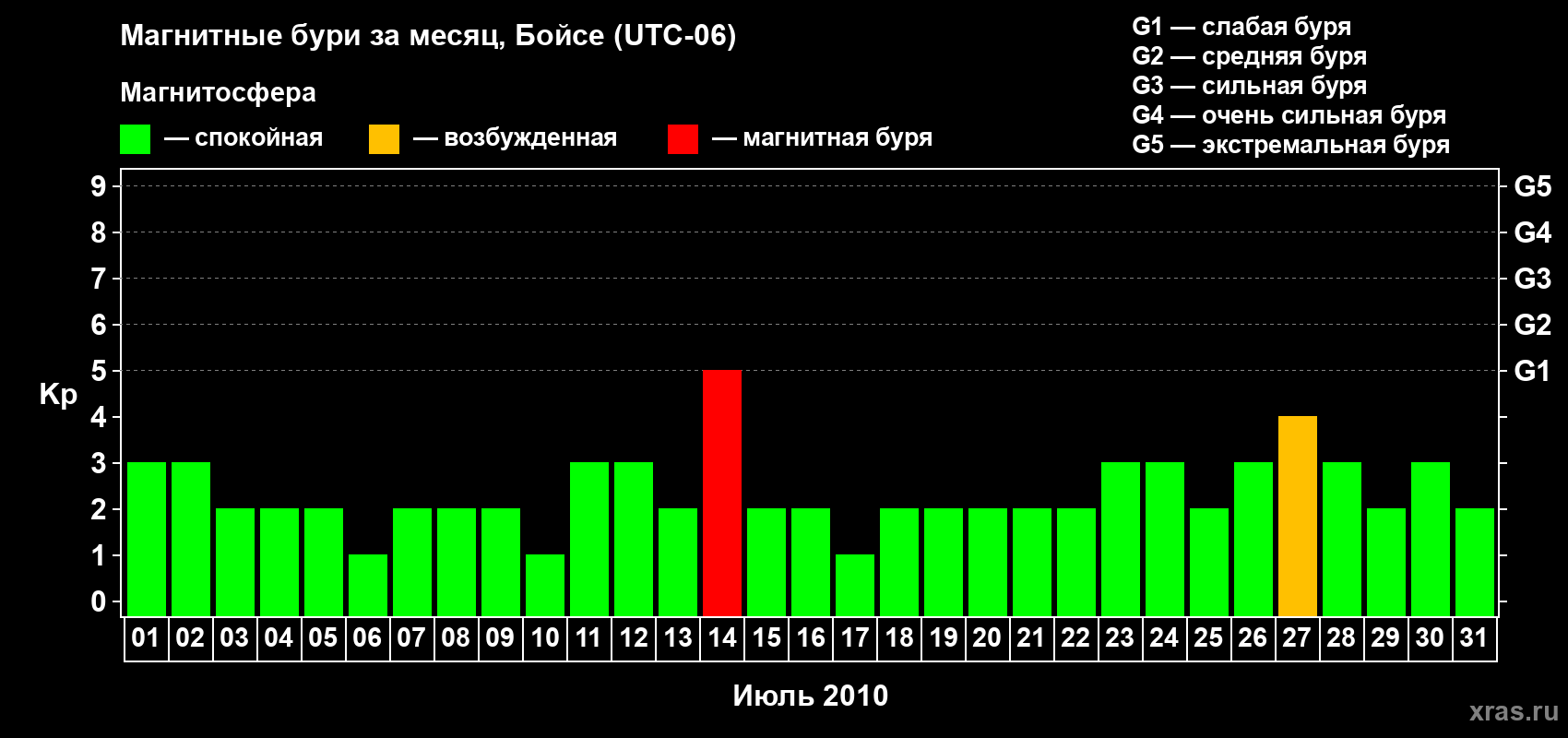This screenshot has width=1568, height=738.
Task: Click the date cell labeled 27
Action: pos(1298,638)
